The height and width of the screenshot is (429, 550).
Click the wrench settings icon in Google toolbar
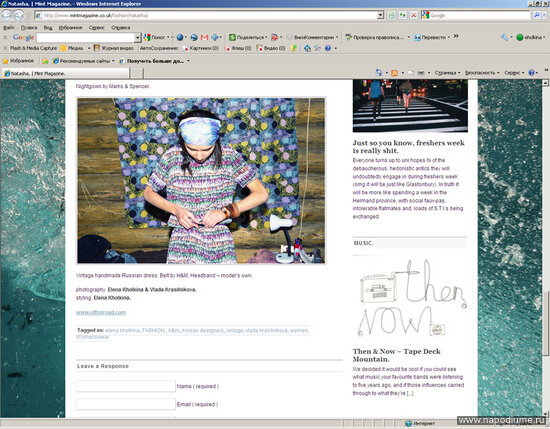pyautogui.click(x=504, y=37)
